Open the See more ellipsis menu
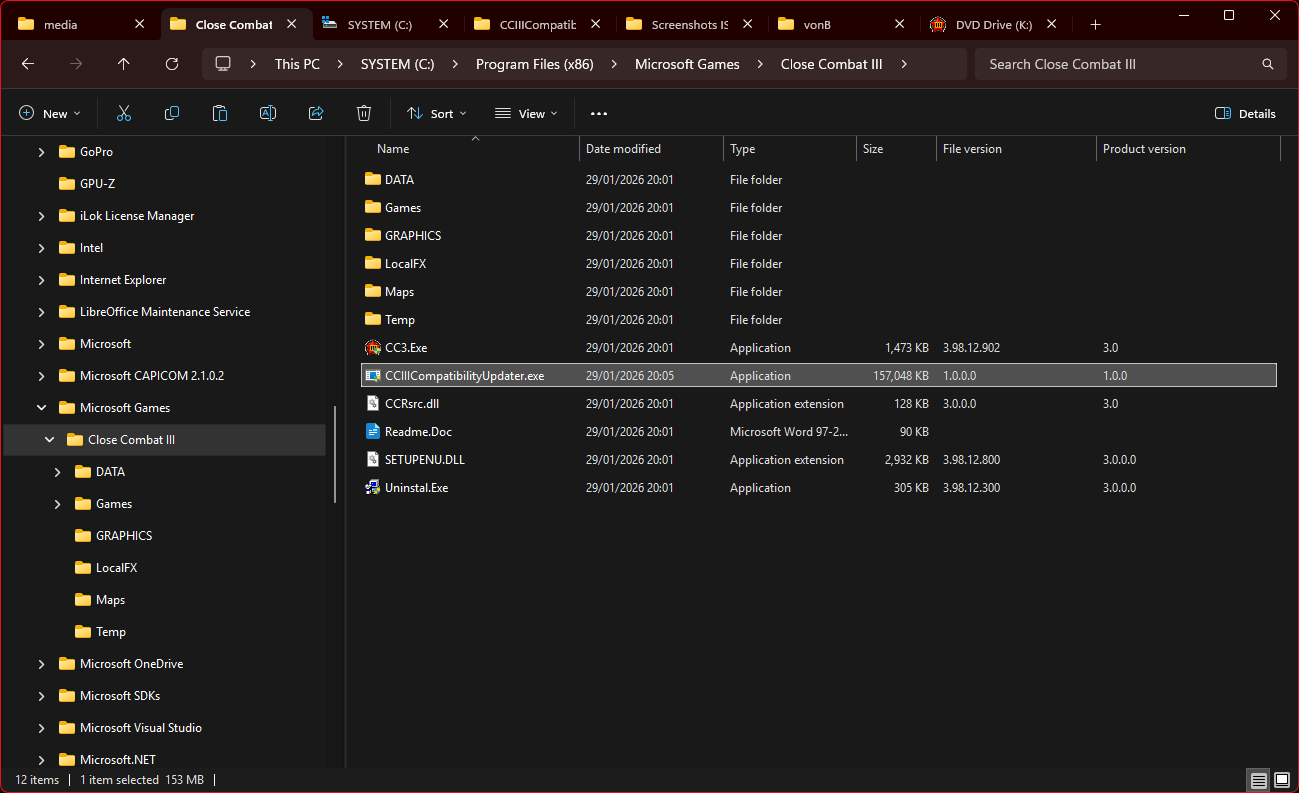The height and width of the screenshot is (793, 1299). 599,114
